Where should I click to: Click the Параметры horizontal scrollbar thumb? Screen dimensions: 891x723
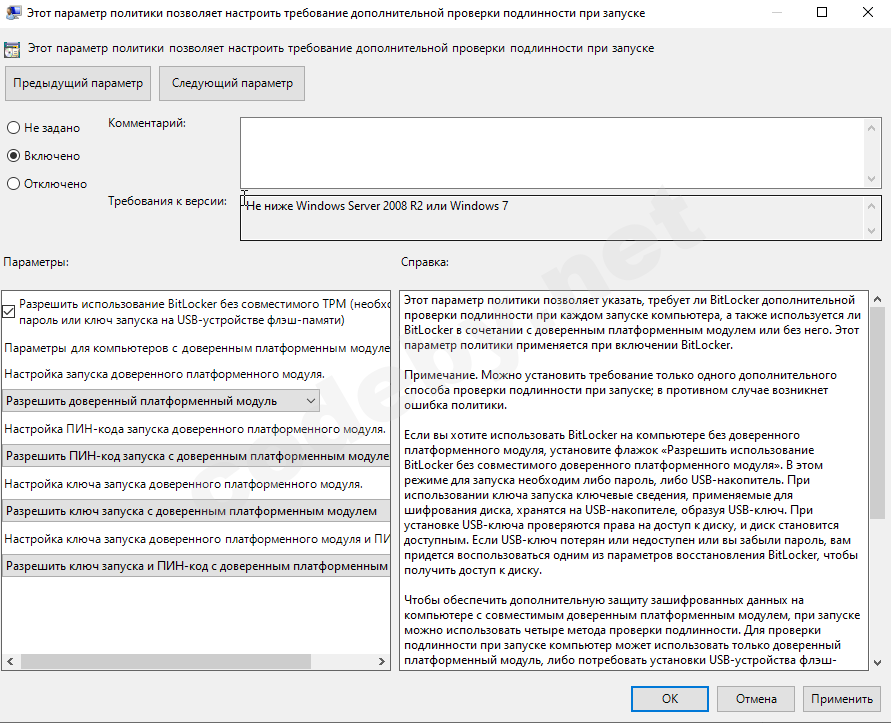[x=166, y=662]
